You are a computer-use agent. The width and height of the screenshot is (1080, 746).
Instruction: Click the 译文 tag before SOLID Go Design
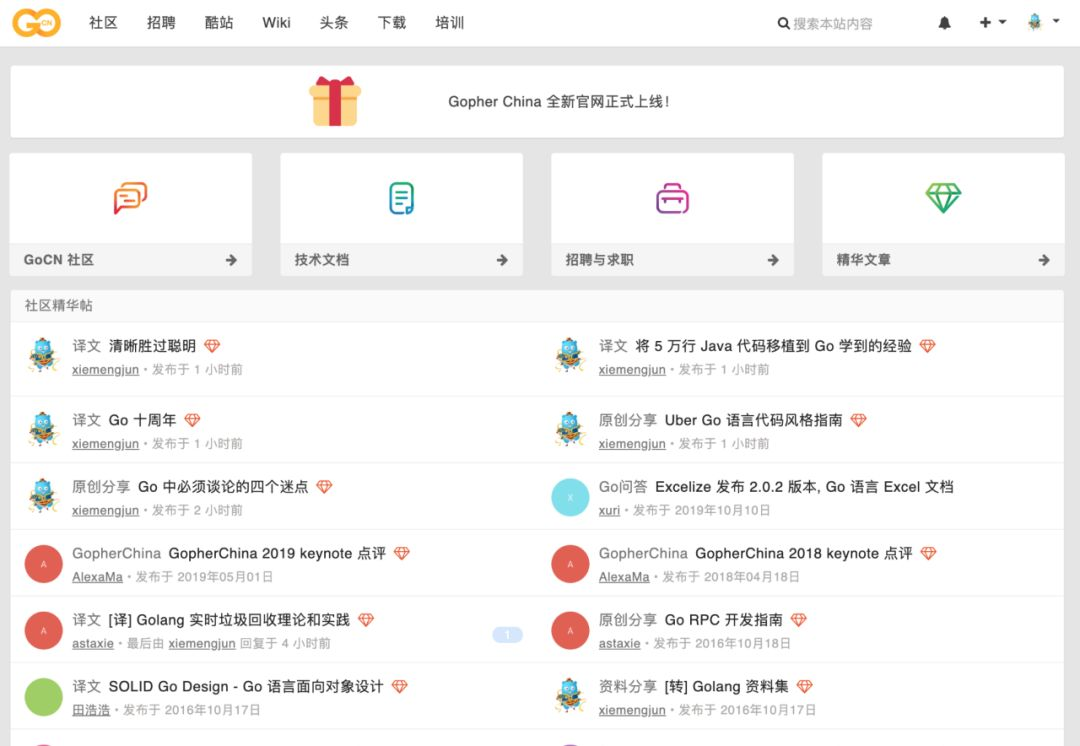point(87,687)
